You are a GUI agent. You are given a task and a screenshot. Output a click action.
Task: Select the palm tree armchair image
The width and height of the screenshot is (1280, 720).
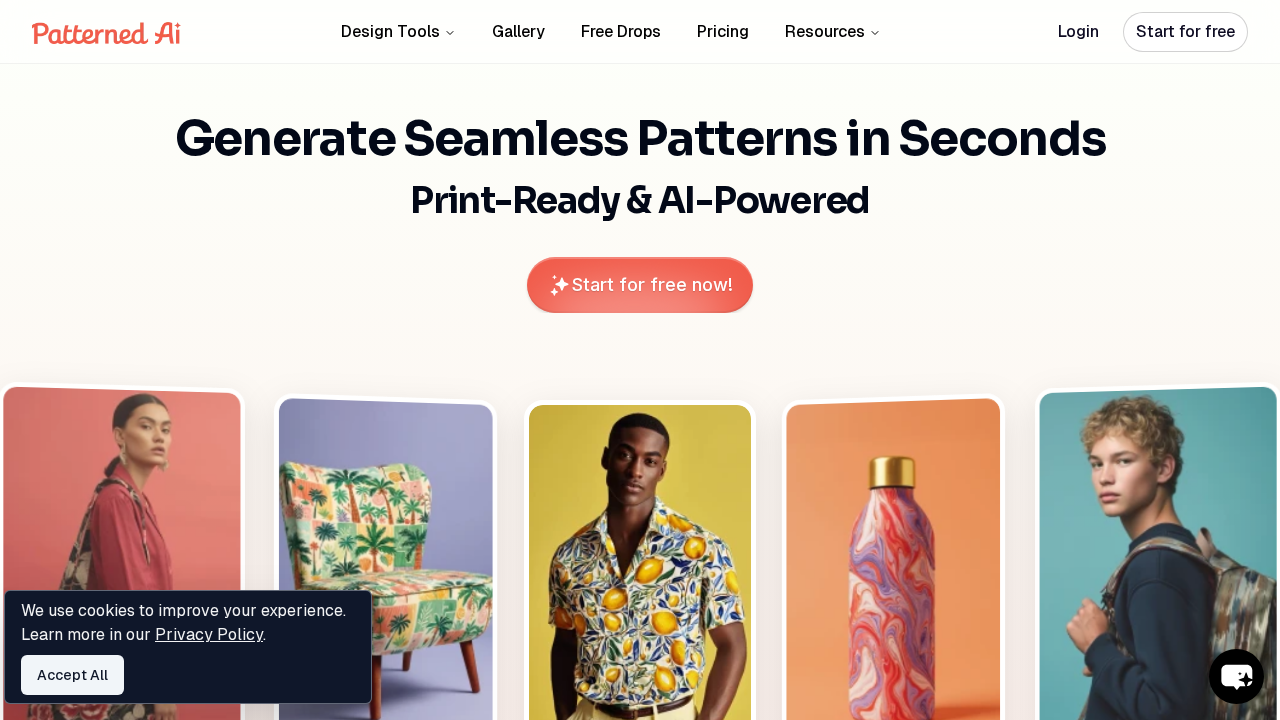coord(386,558)
